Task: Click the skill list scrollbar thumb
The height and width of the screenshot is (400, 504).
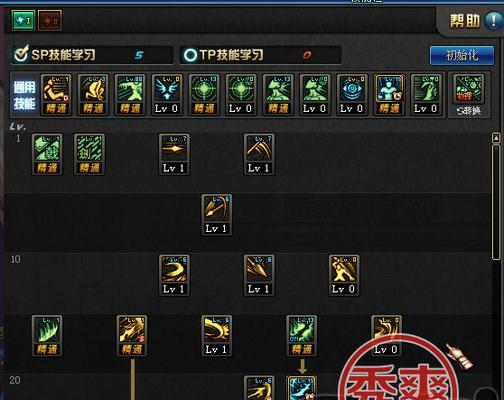Action: point(496,202)
